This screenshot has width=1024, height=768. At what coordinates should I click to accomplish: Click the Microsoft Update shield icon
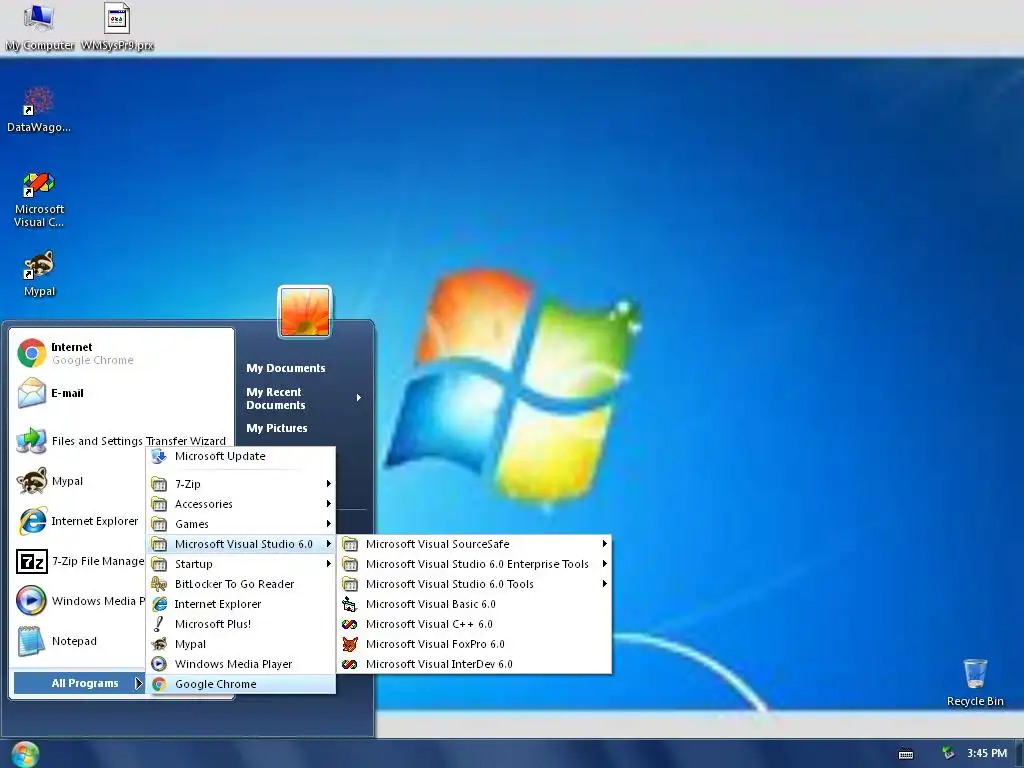(x=159, y=456)
